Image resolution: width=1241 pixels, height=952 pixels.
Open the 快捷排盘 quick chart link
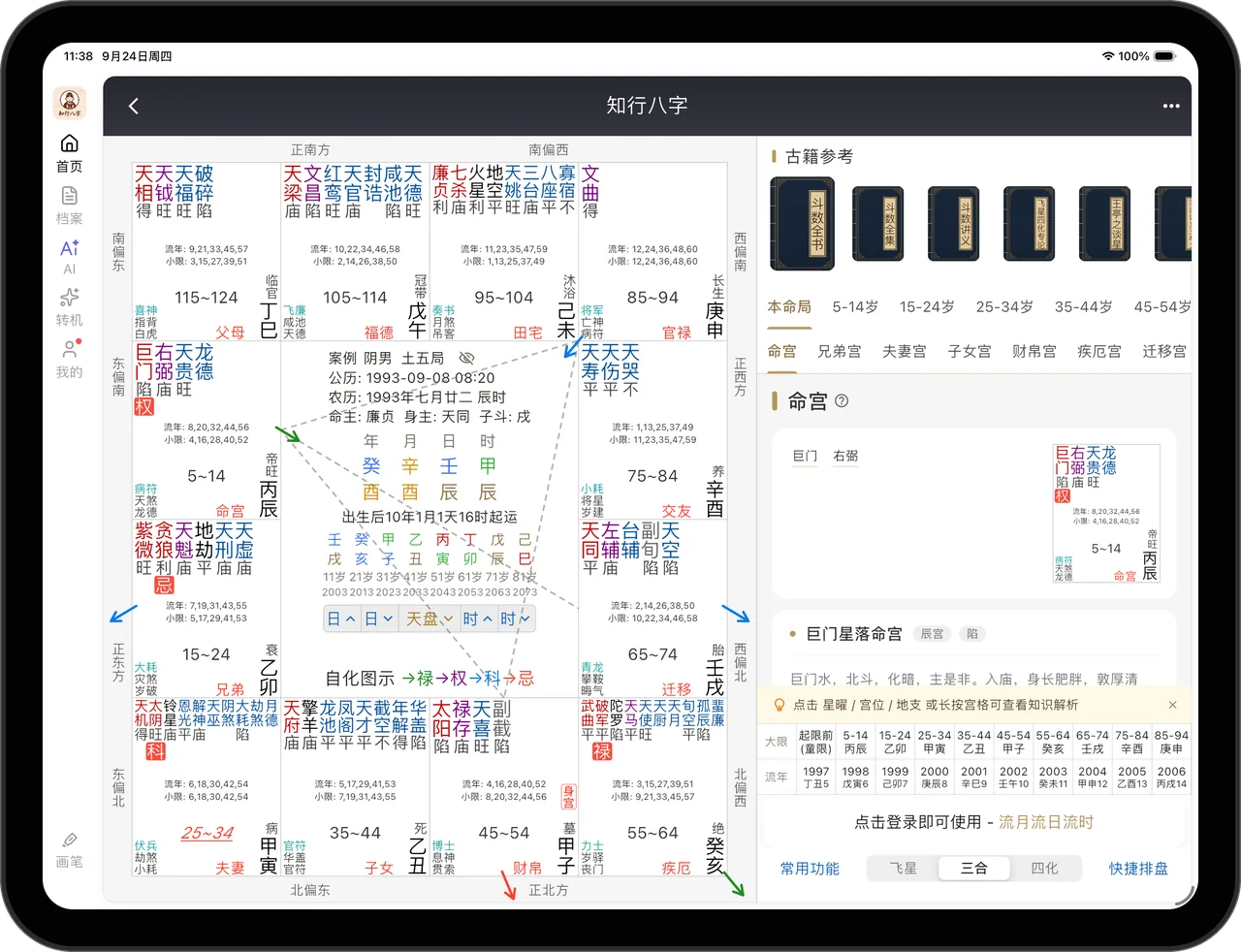(1138, 869)
